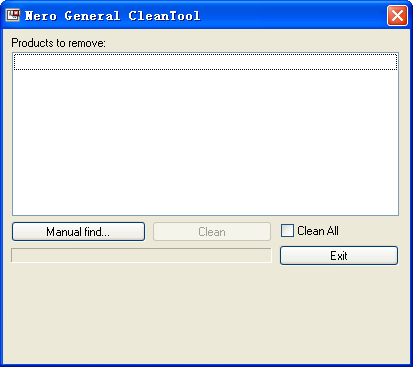Click the Nero CleanTool title bar icon
The width and height of the screenshot is (413, 367).
13,15
